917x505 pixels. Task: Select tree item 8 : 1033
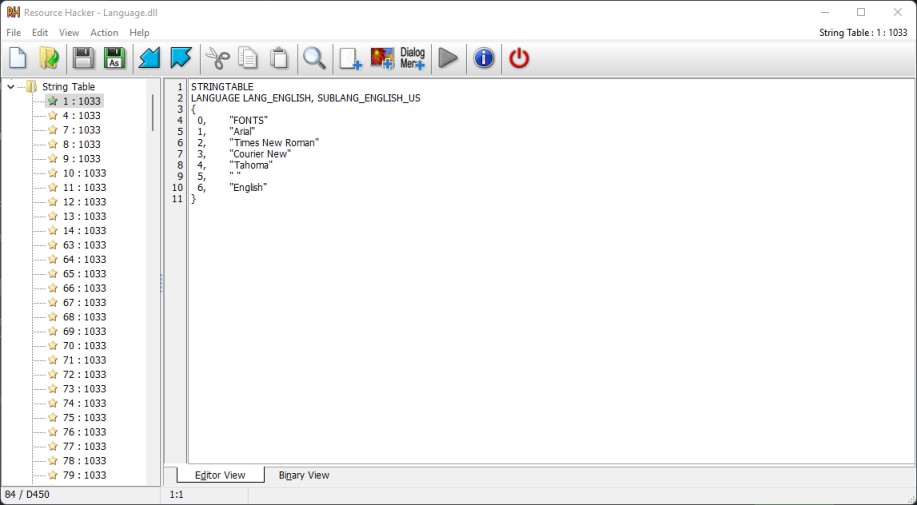pyautogui.click(x=81, y=144)
